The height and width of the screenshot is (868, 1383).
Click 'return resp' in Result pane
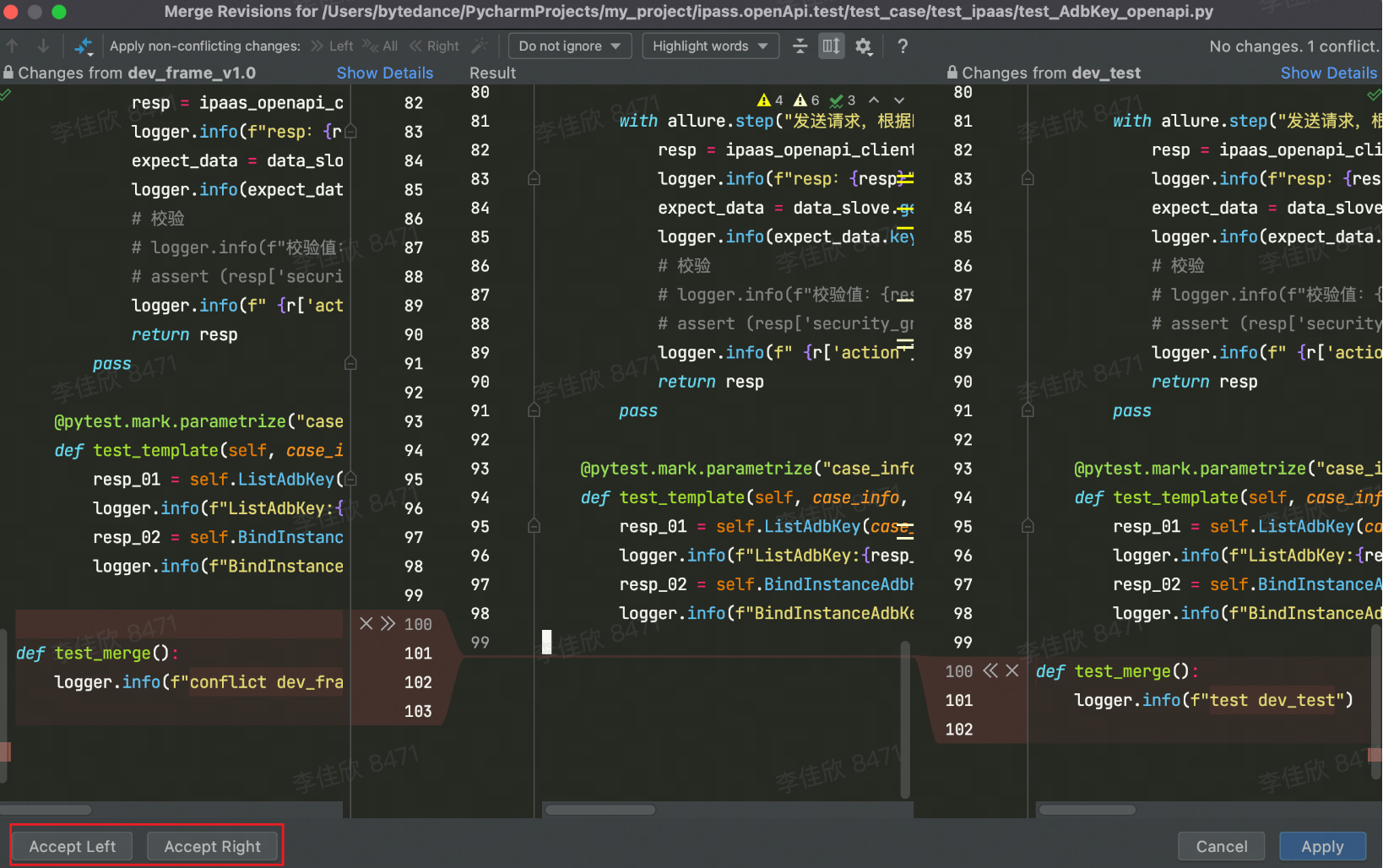pyautogui.click(x=711, y=382)
